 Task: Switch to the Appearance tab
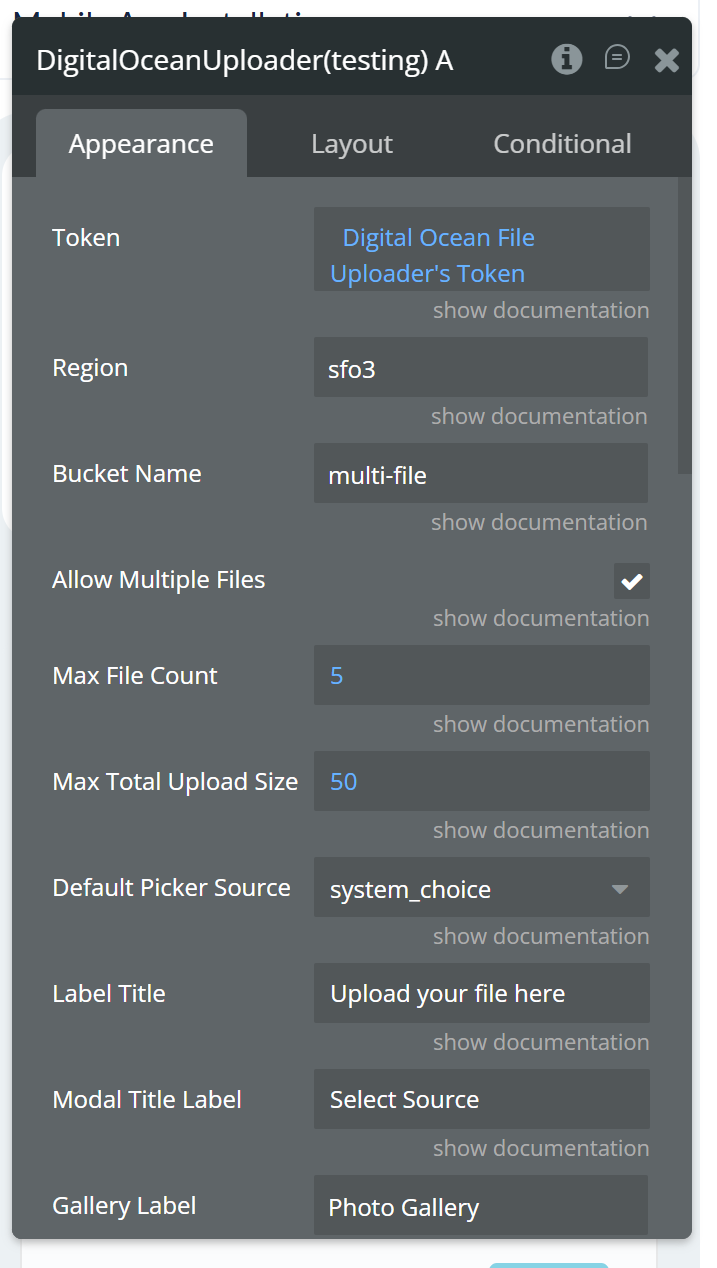141,143
